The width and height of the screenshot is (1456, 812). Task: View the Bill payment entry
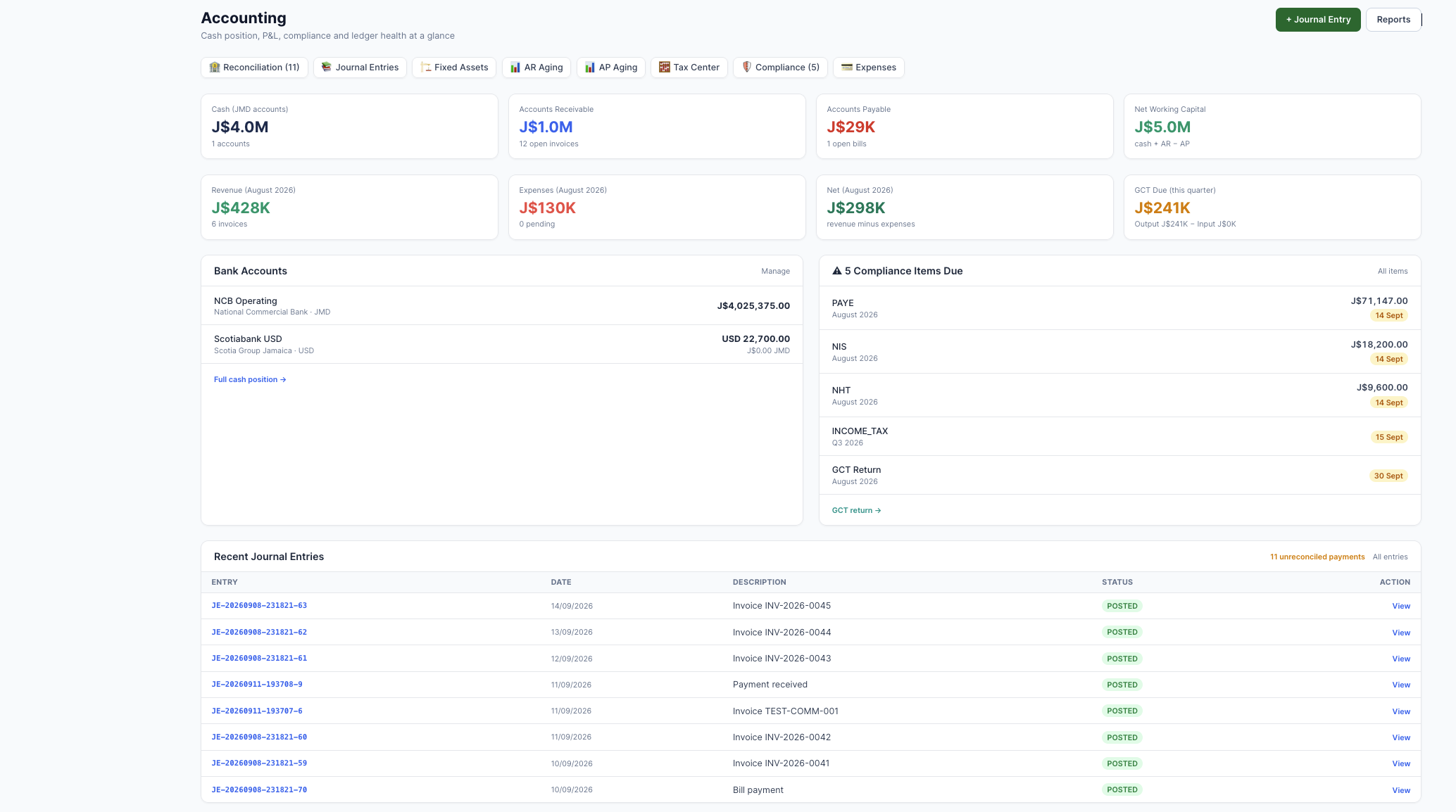click(x=1400, y=791)
